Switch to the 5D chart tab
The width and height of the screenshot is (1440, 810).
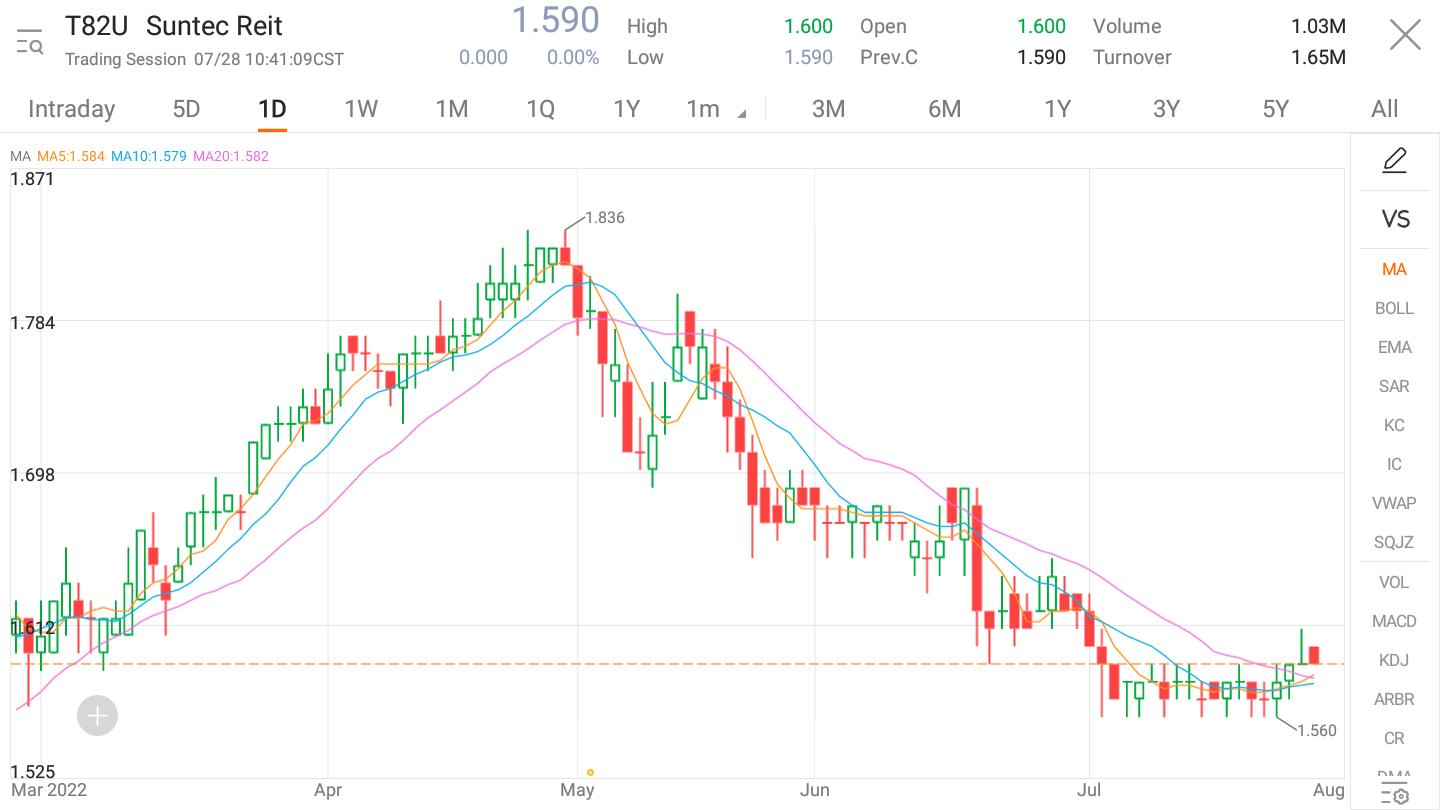[x=187, y=109]
